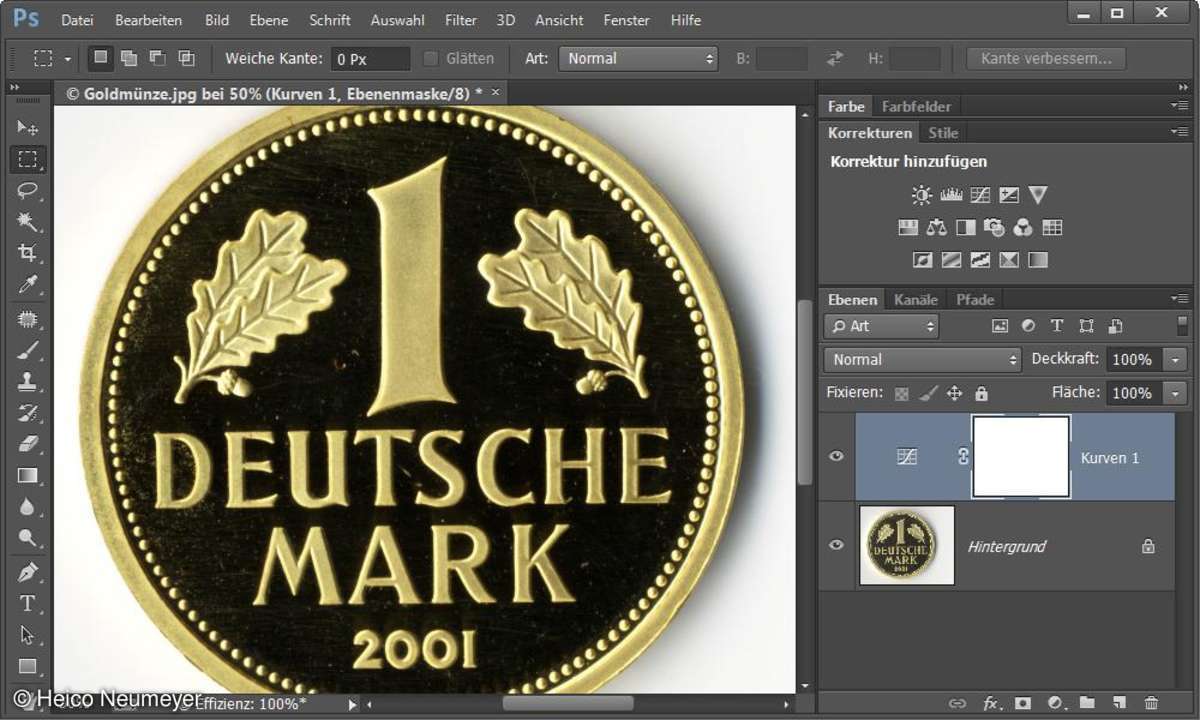Open the Korrekturen panel menu
The image size is (1200, 720).
coord(1179,131)
